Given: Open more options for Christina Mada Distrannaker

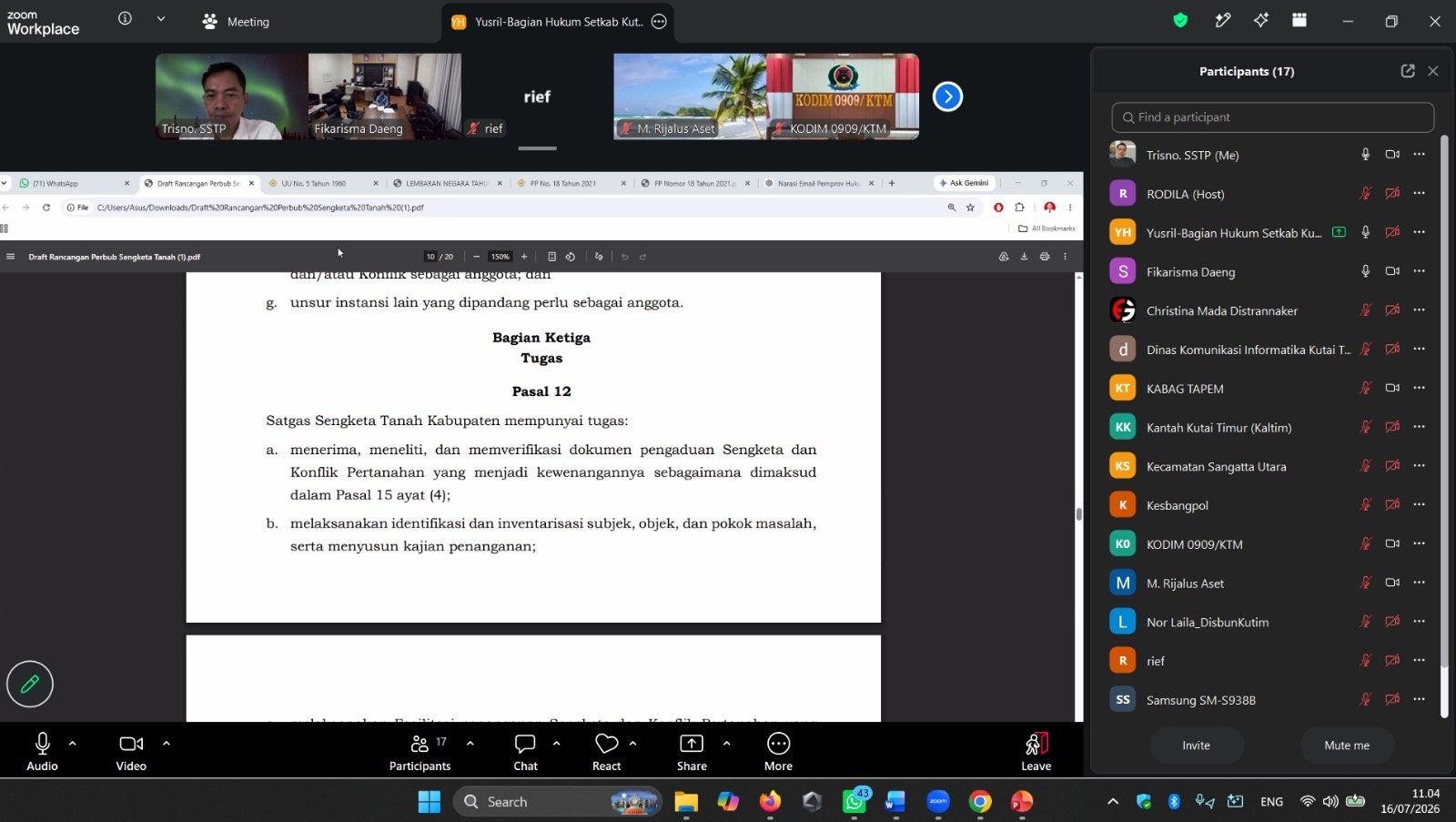Looking at the screenshot, I should pos(1419,310).
